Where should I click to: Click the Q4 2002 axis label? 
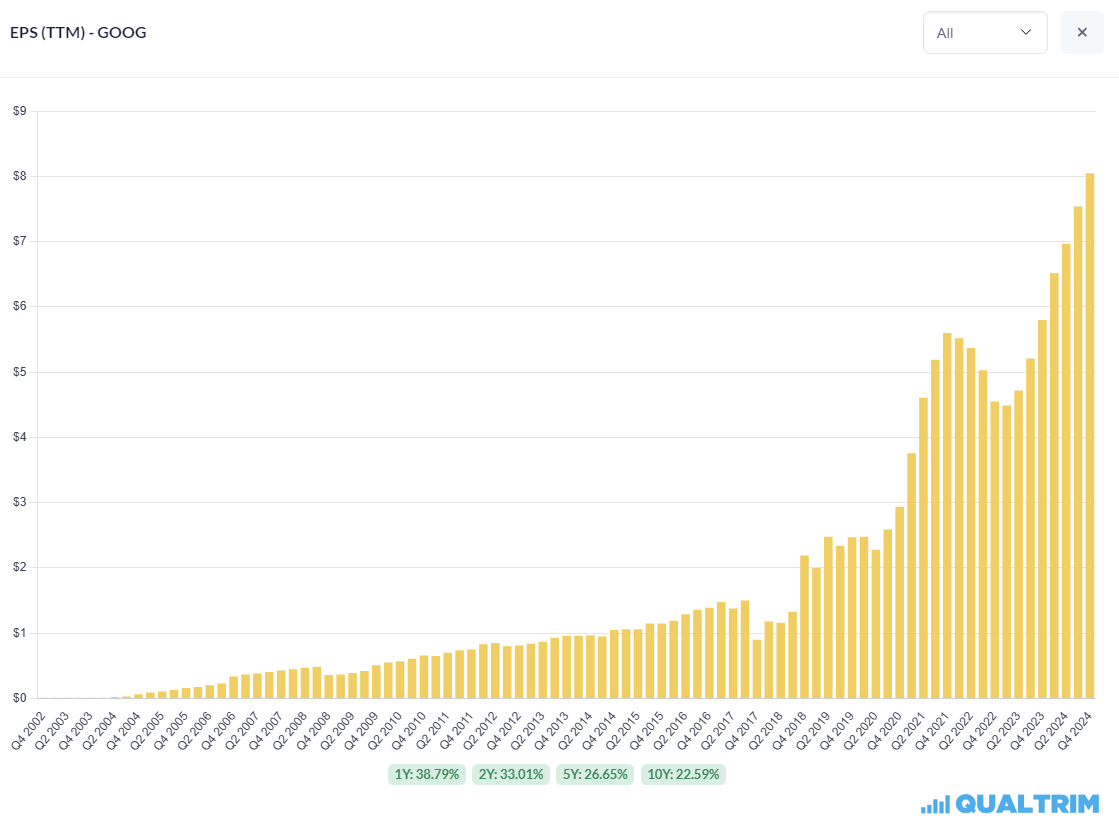[x=28, y=731]
